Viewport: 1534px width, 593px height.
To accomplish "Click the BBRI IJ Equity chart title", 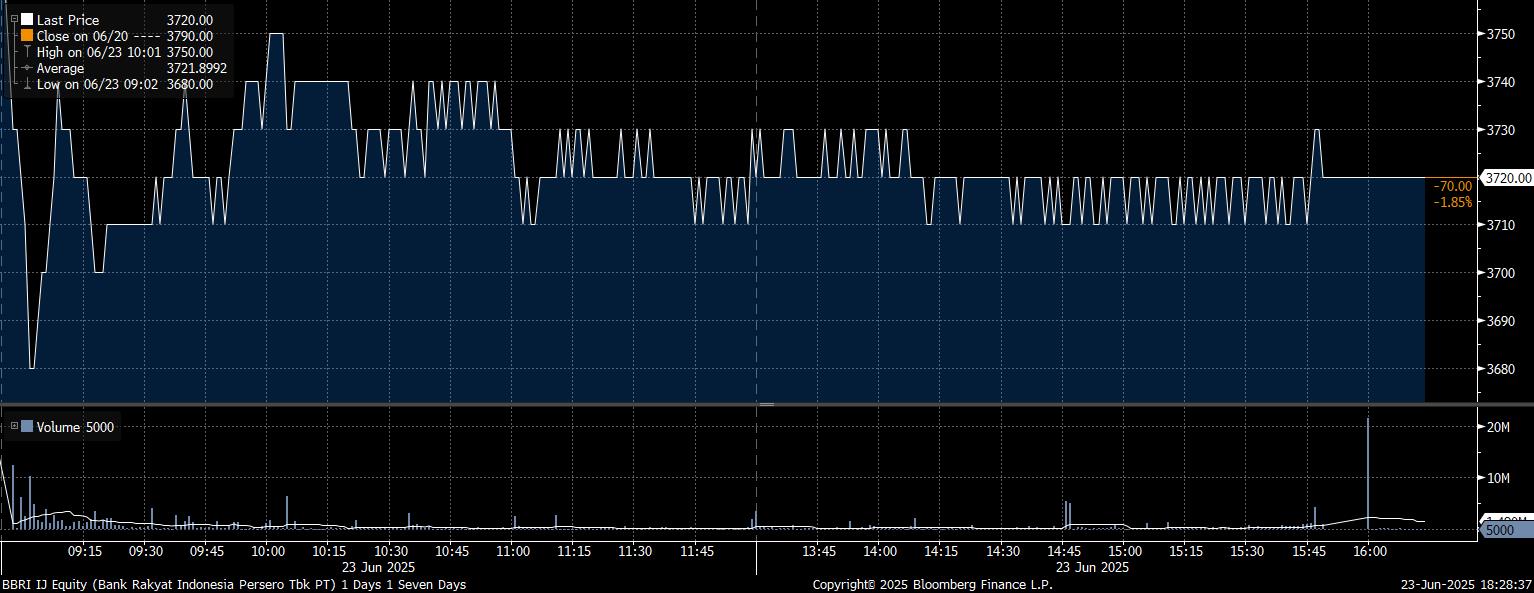I will click(234, 584).
